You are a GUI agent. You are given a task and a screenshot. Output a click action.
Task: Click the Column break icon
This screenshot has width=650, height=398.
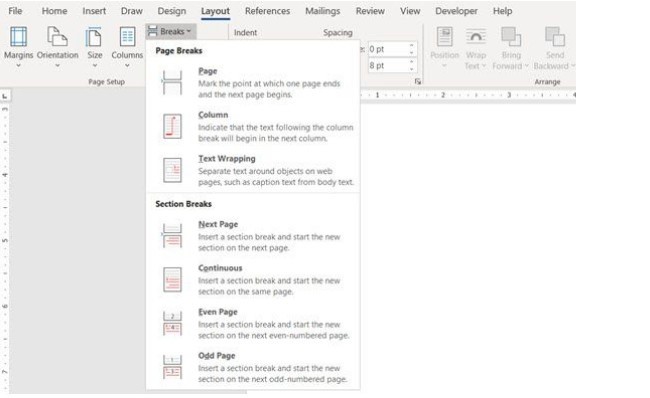tap(172, 126)
